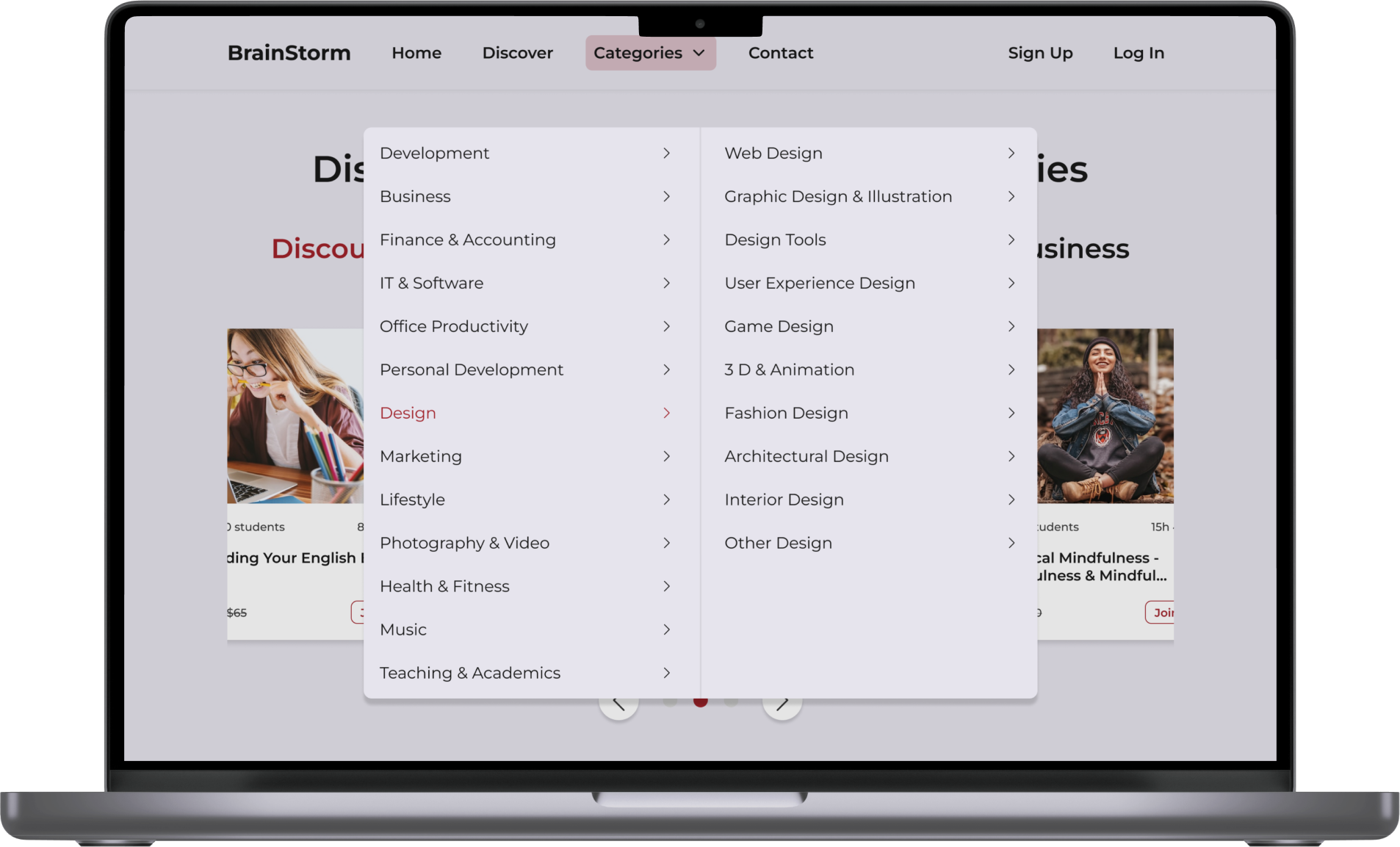
Task: Click the arrow beside Fashion Design
Action: [1011, 413]
